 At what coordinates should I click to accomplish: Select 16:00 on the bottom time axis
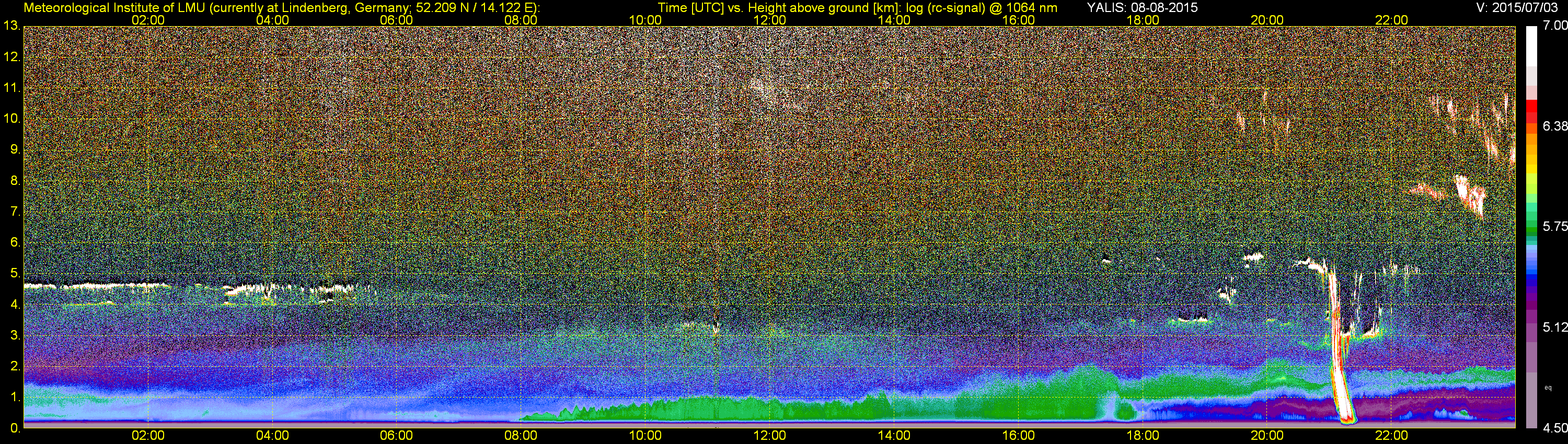coord(1018,436)
